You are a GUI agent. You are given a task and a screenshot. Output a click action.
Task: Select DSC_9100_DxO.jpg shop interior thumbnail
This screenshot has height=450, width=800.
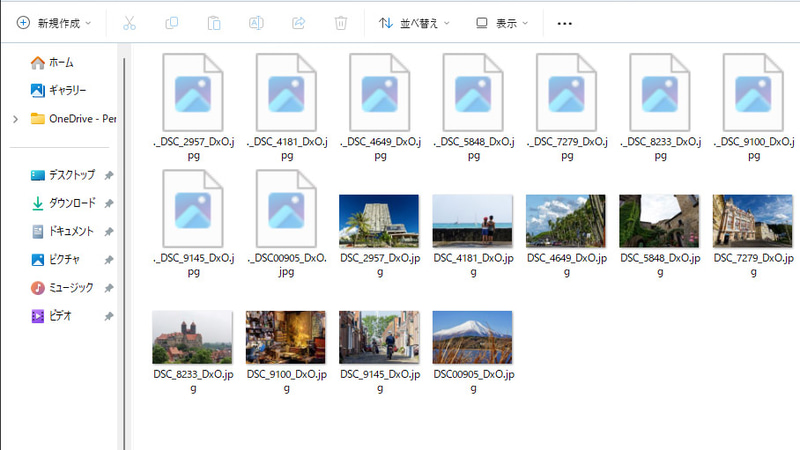[286, 337]
